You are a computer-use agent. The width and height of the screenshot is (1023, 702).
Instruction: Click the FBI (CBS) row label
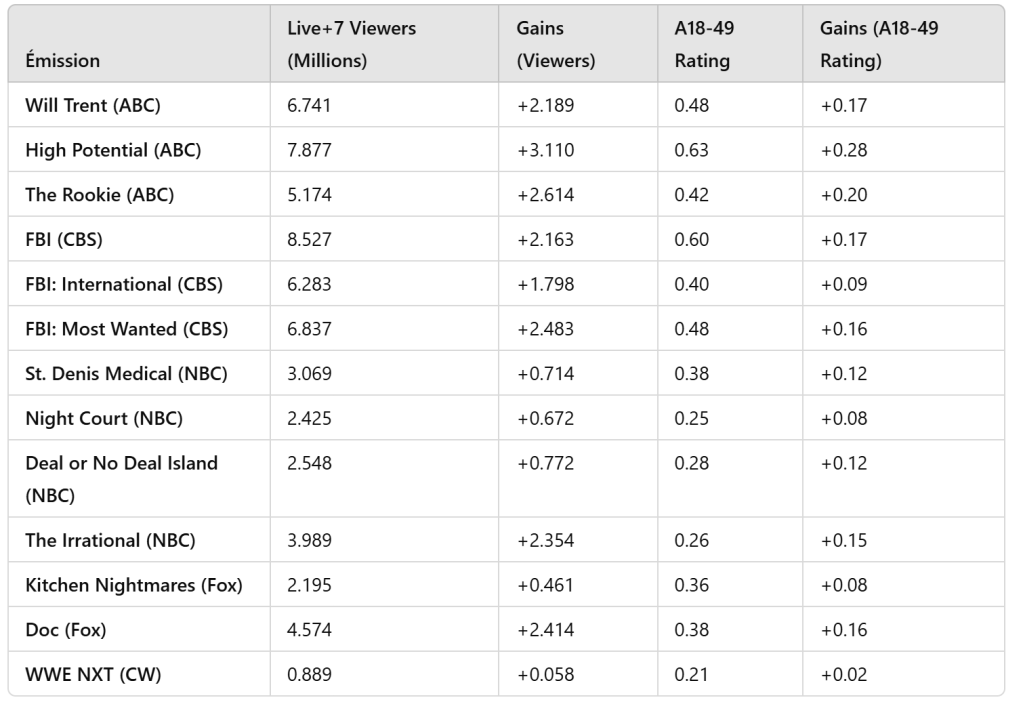click(70, 240)
